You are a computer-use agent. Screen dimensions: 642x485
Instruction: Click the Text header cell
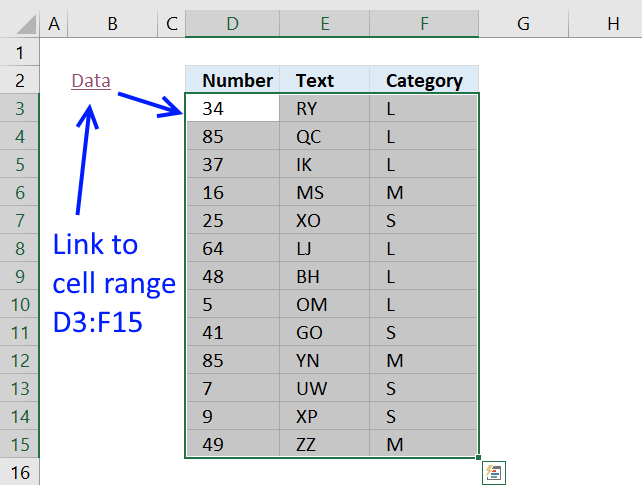coord(325,80)
